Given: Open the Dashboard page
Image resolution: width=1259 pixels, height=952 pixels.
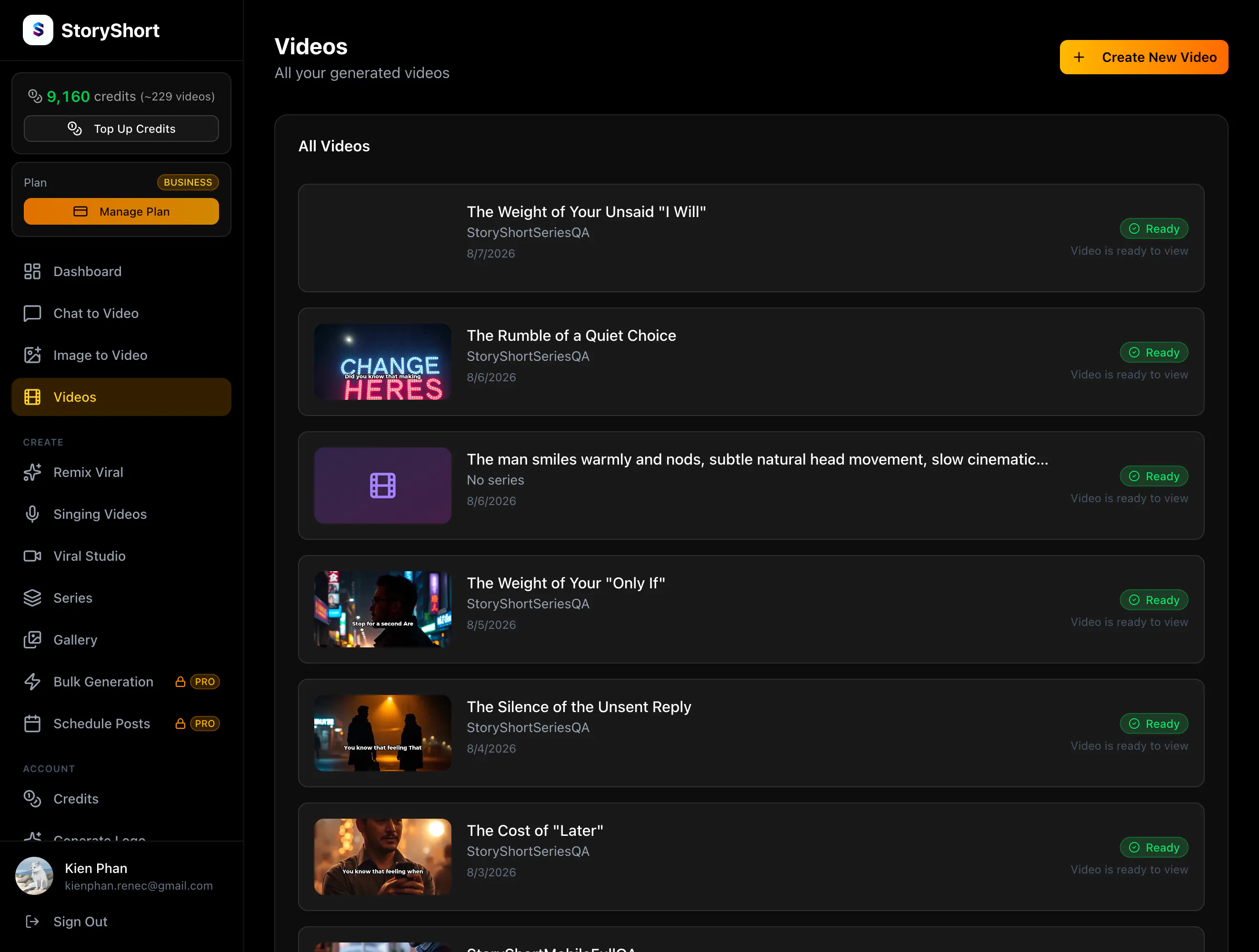Looking at the screenshot, I should 121,271.
